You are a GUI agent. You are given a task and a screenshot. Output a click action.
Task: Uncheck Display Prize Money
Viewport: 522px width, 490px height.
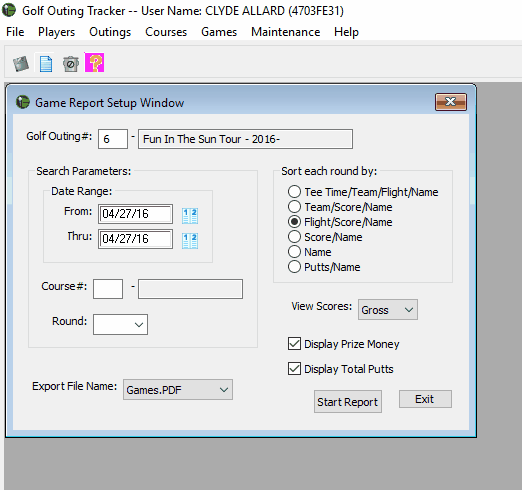tap(294, 344)
